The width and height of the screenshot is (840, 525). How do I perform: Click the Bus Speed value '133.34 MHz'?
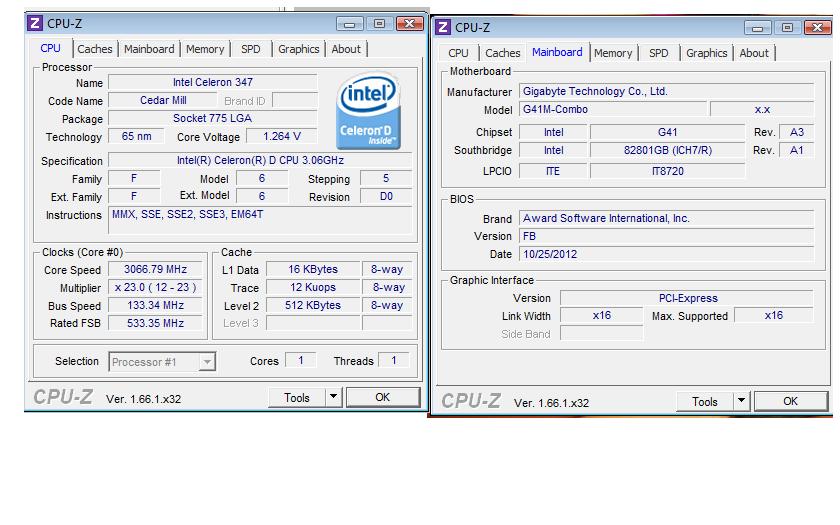pos(155,305)
